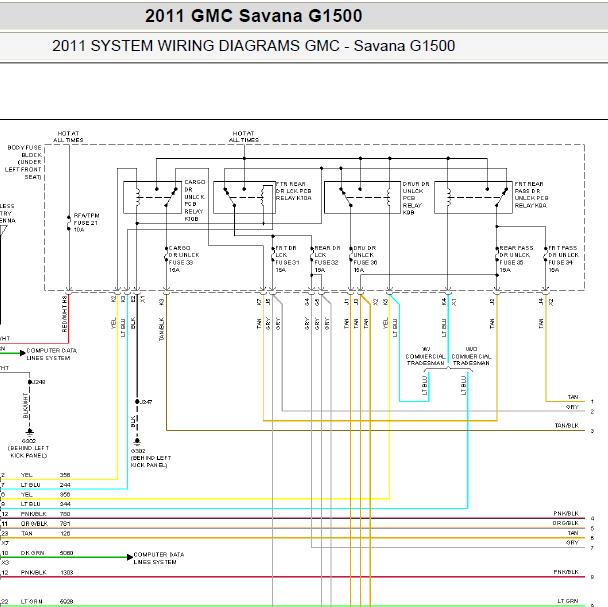Click the 'YEL 956' wire row

coord(36,495)
